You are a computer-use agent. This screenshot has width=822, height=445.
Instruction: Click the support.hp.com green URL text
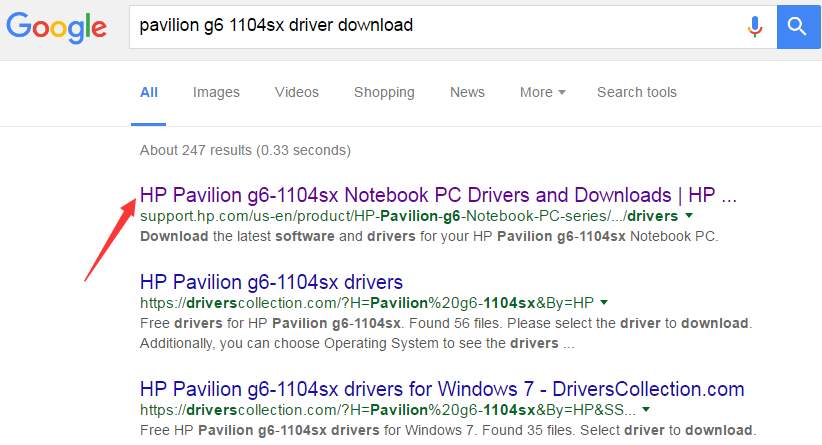pyautogui.click(x=409, y=216)
